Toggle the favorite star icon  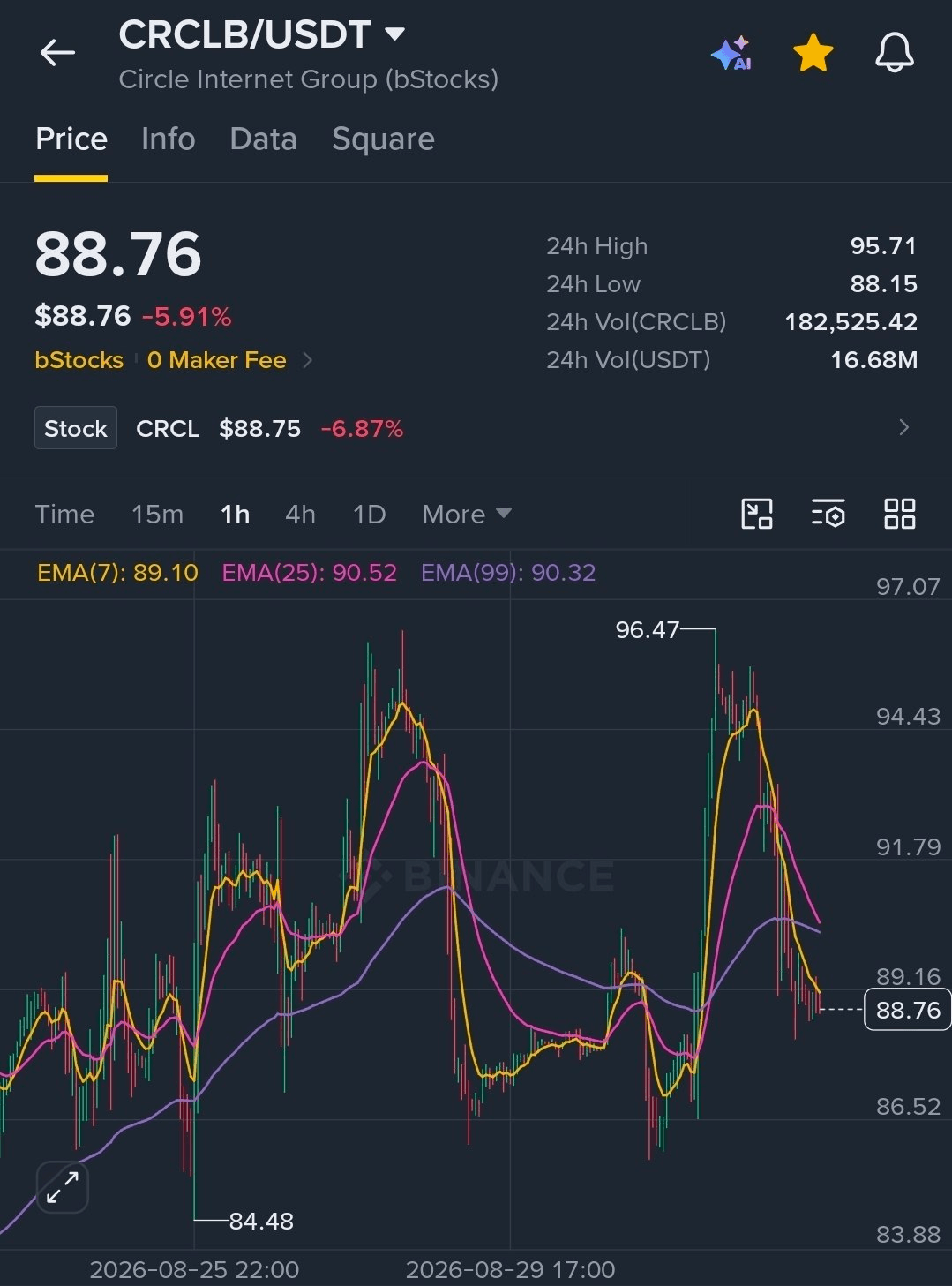coord(813,53)
